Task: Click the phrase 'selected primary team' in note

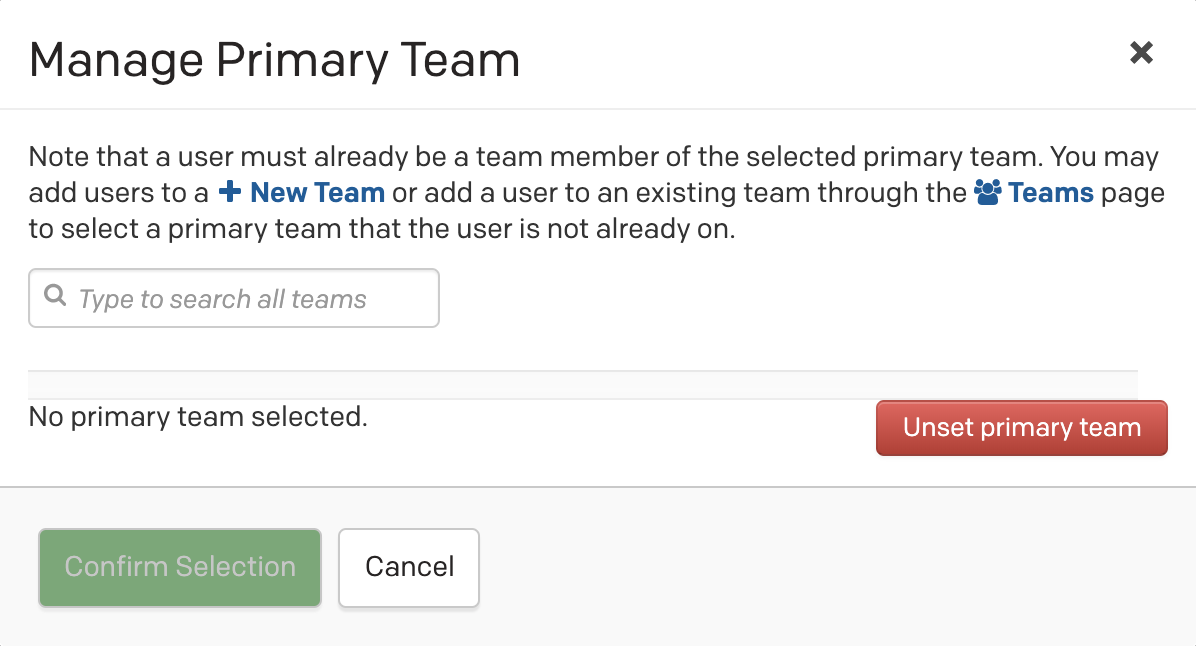Action: tap(860, 157)
